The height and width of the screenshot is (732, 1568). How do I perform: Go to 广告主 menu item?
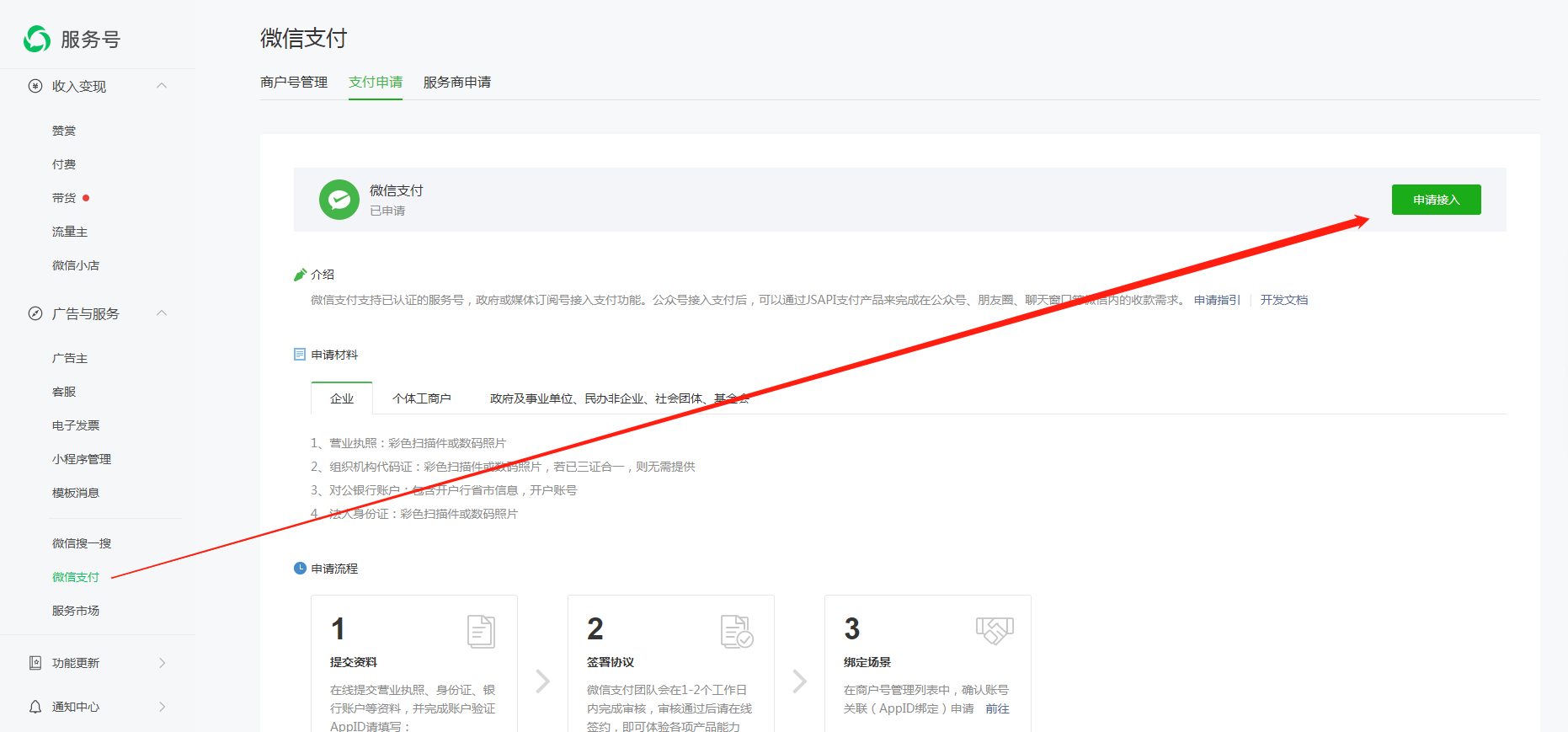pyautogui.click(x=70, y=358)
